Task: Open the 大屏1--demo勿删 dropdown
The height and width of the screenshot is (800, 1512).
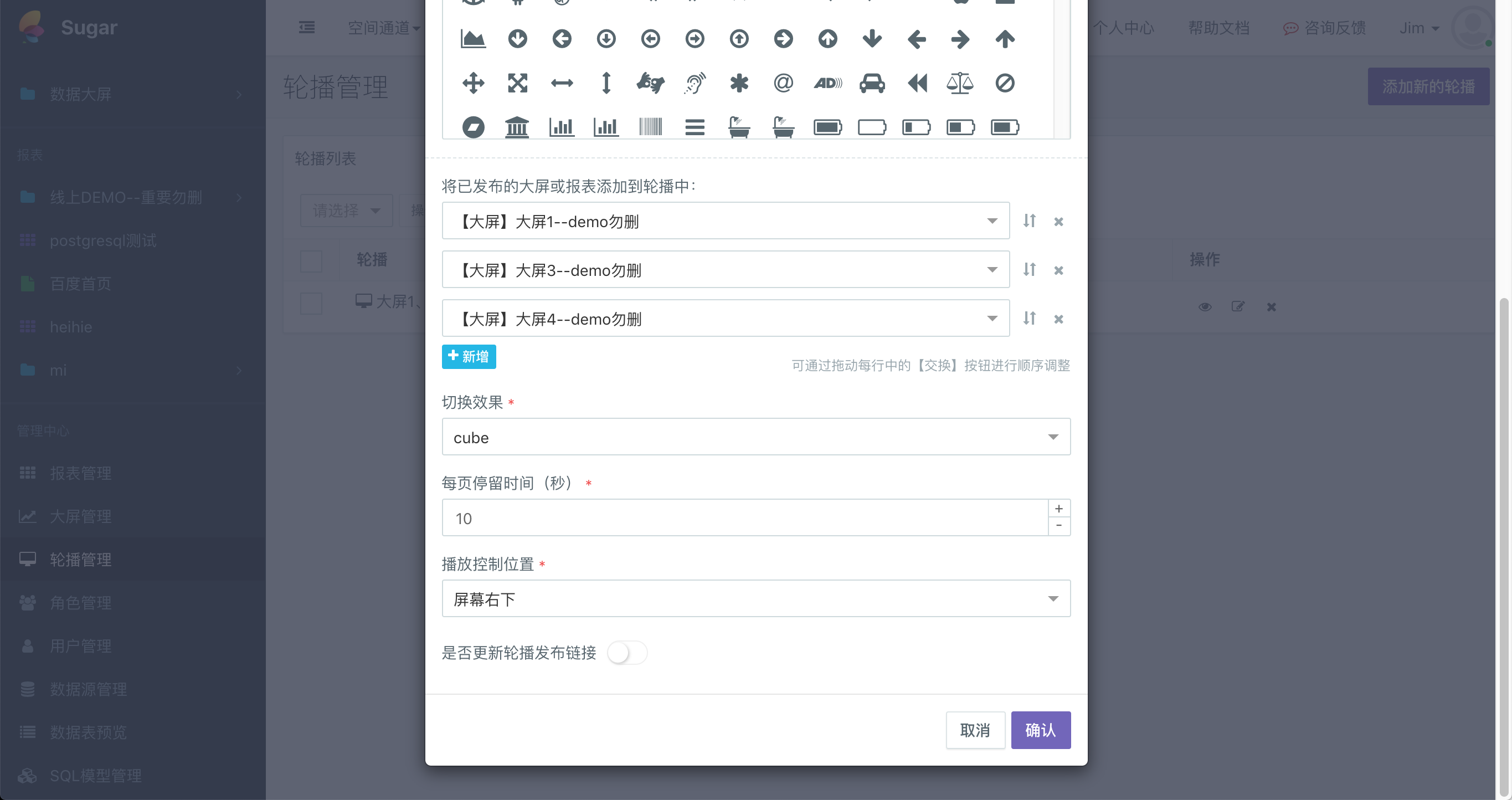Action: pyautogui.click(x=726, y=220)
